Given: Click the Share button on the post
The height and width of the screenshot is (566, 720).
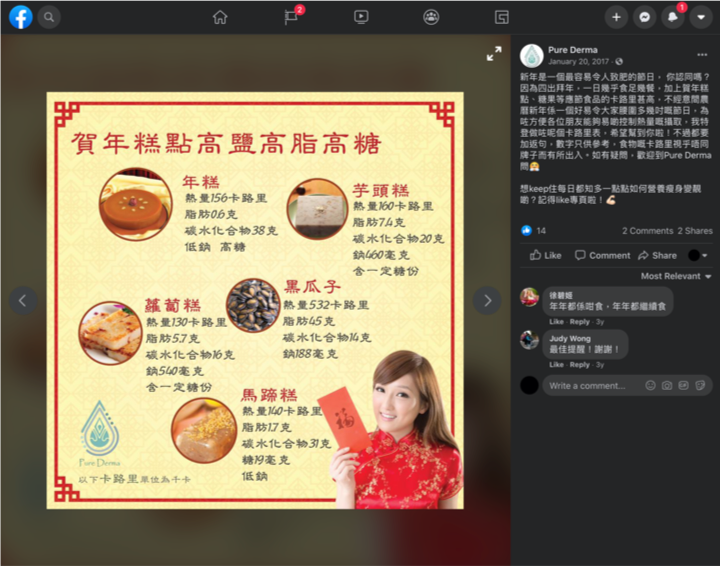Looking at the screenshot, I should pos(658,255).
